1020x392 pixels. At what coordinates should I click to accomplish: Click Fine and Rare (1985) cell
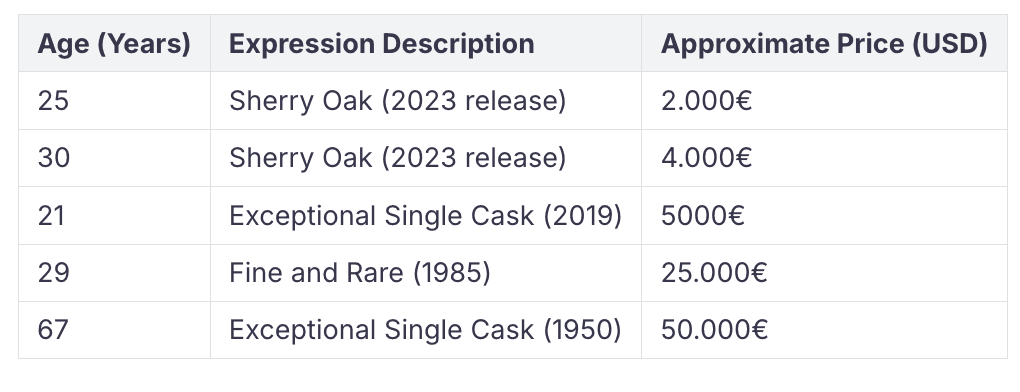coord(426,272)
